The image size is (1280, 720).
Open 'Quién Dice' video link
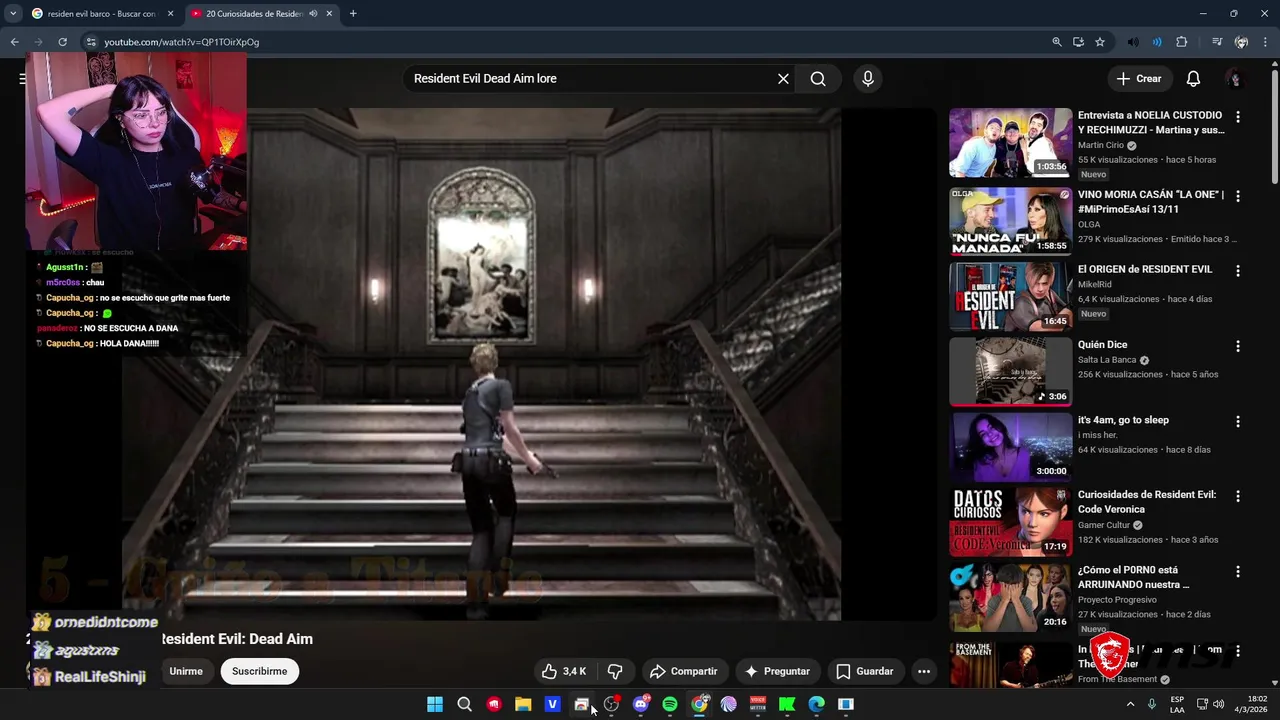pos(1102,345)
